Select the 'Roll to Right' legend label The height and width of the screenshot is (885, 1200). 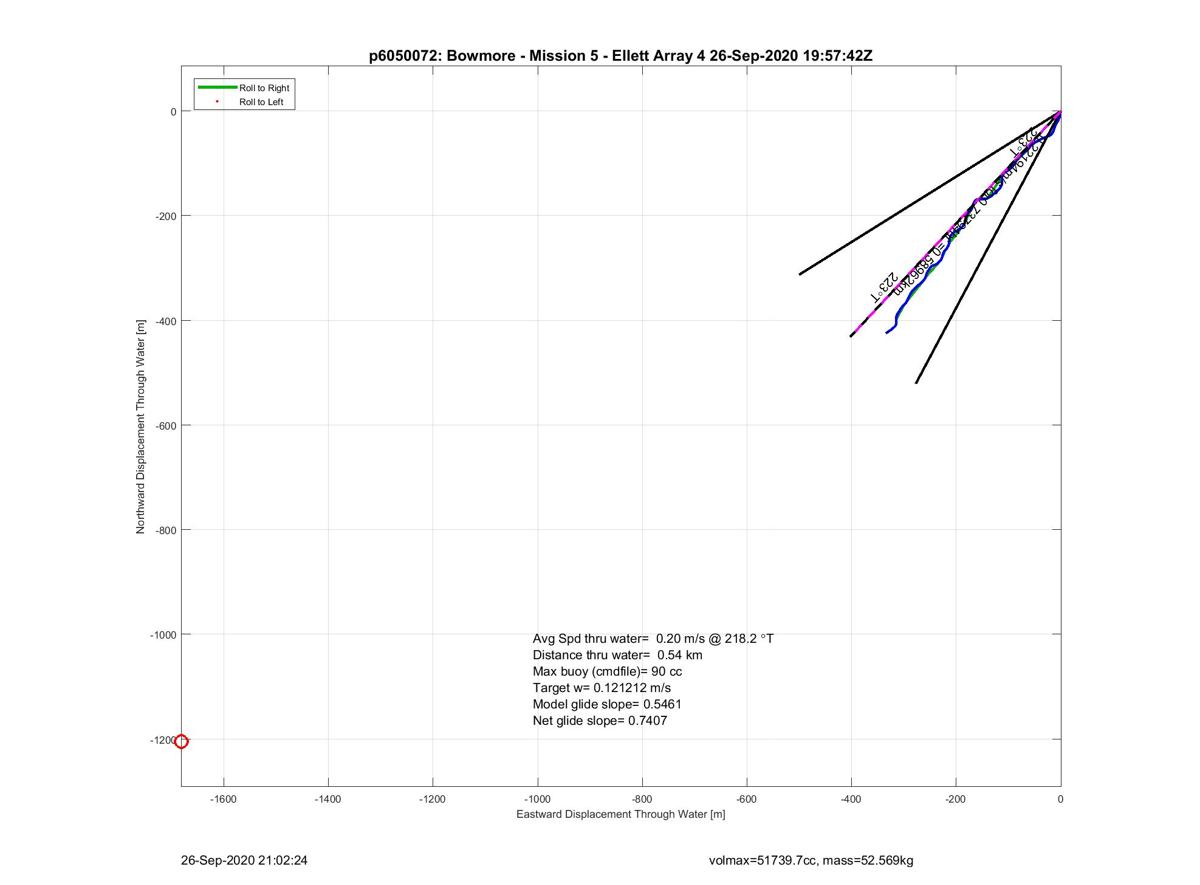(x=264, y=88)
